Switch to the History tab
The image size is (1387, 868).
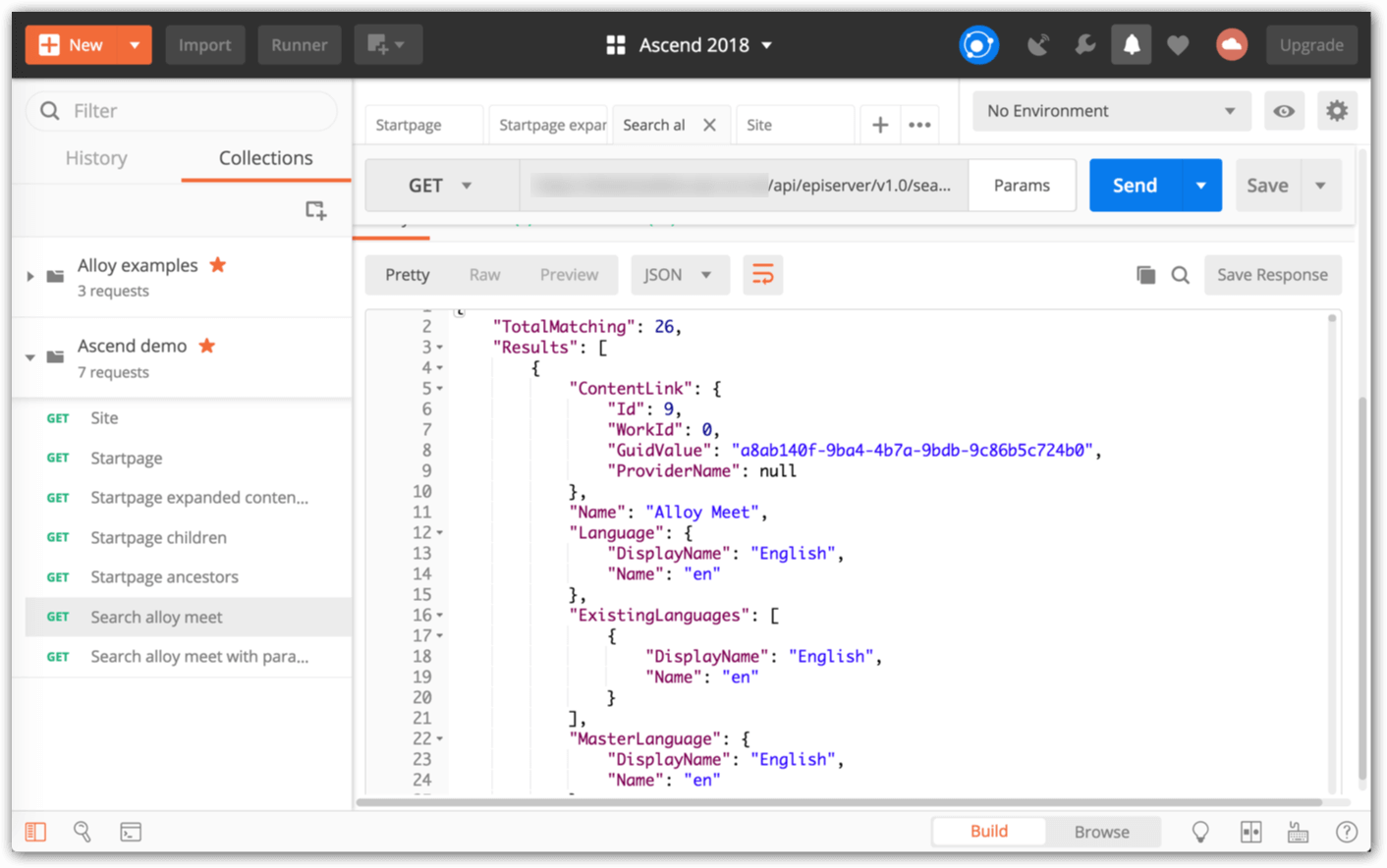pos(96,158)
